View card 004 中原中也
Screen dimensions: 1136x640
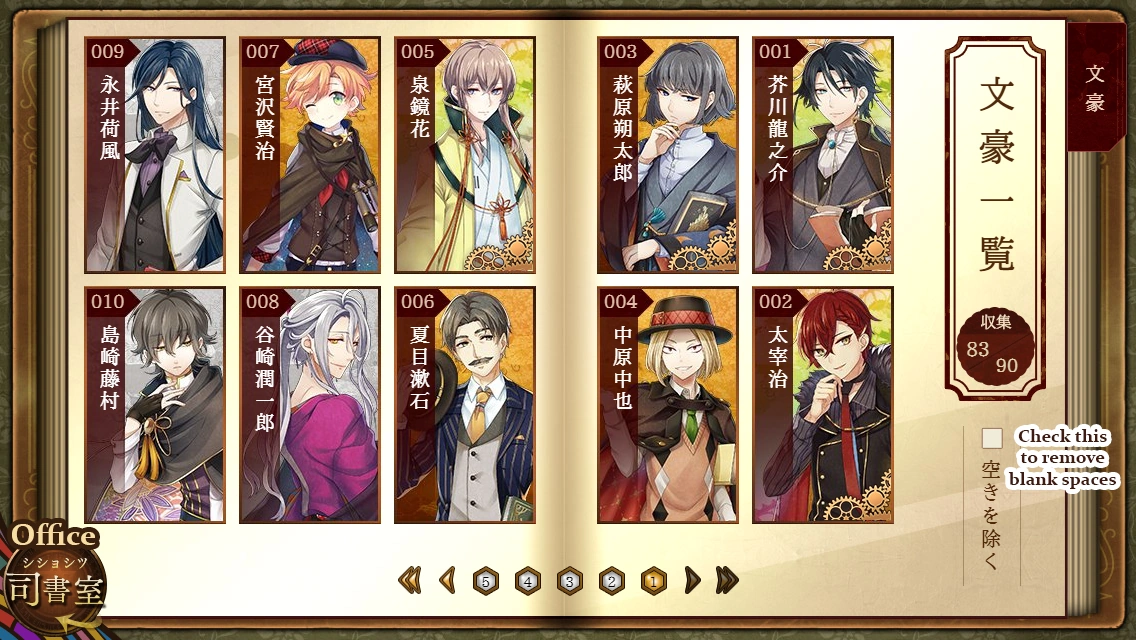pyautogui.click(x=667, y=404)
